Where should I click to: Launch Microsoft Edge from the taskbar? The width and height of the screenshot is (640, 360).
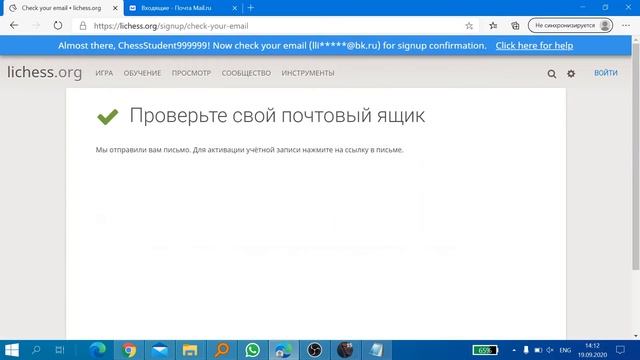[98, 350]
